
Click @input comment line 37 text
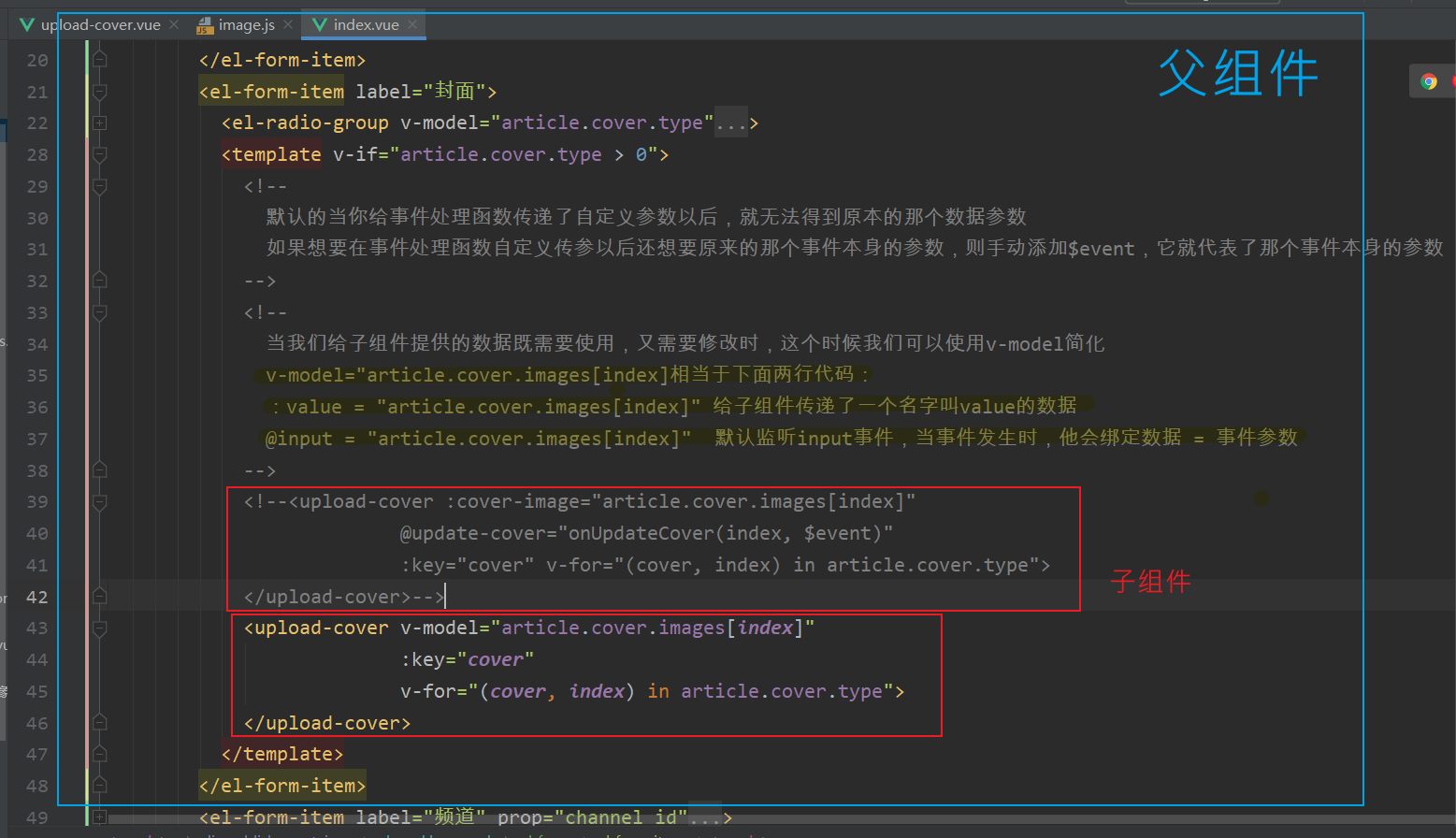[x=782, y=439]
